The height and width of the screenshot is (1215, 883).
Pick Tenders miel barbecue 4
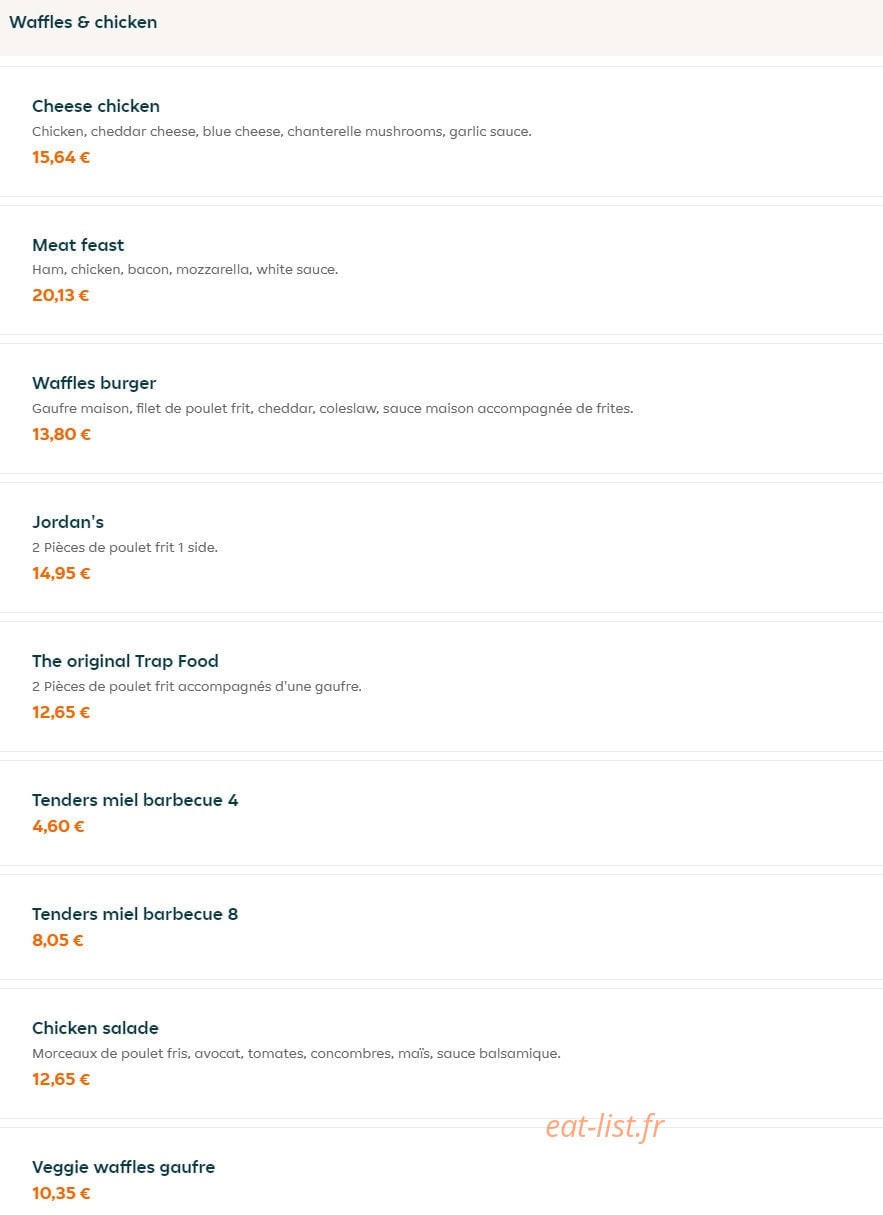441,813
